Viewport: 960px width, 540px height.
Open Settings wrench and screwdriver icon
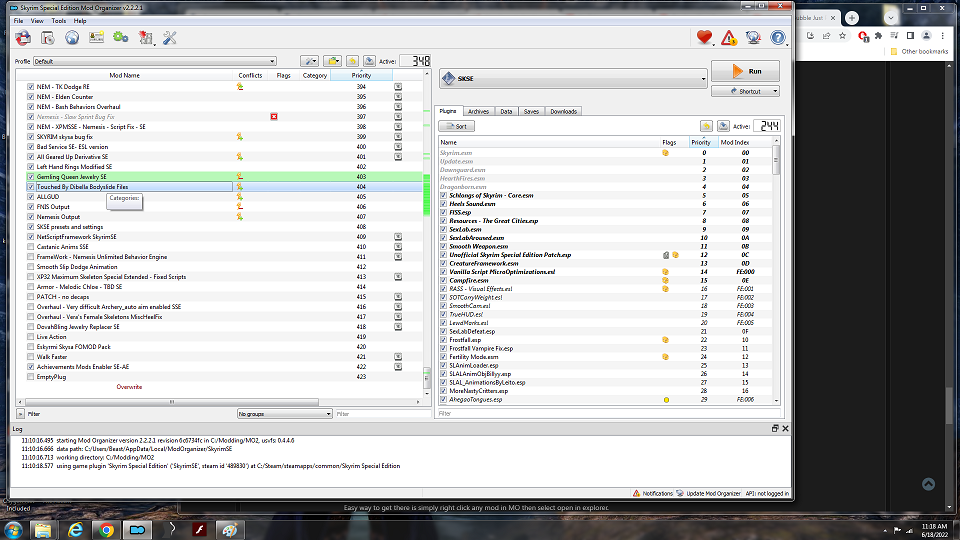tap(170, 38)
